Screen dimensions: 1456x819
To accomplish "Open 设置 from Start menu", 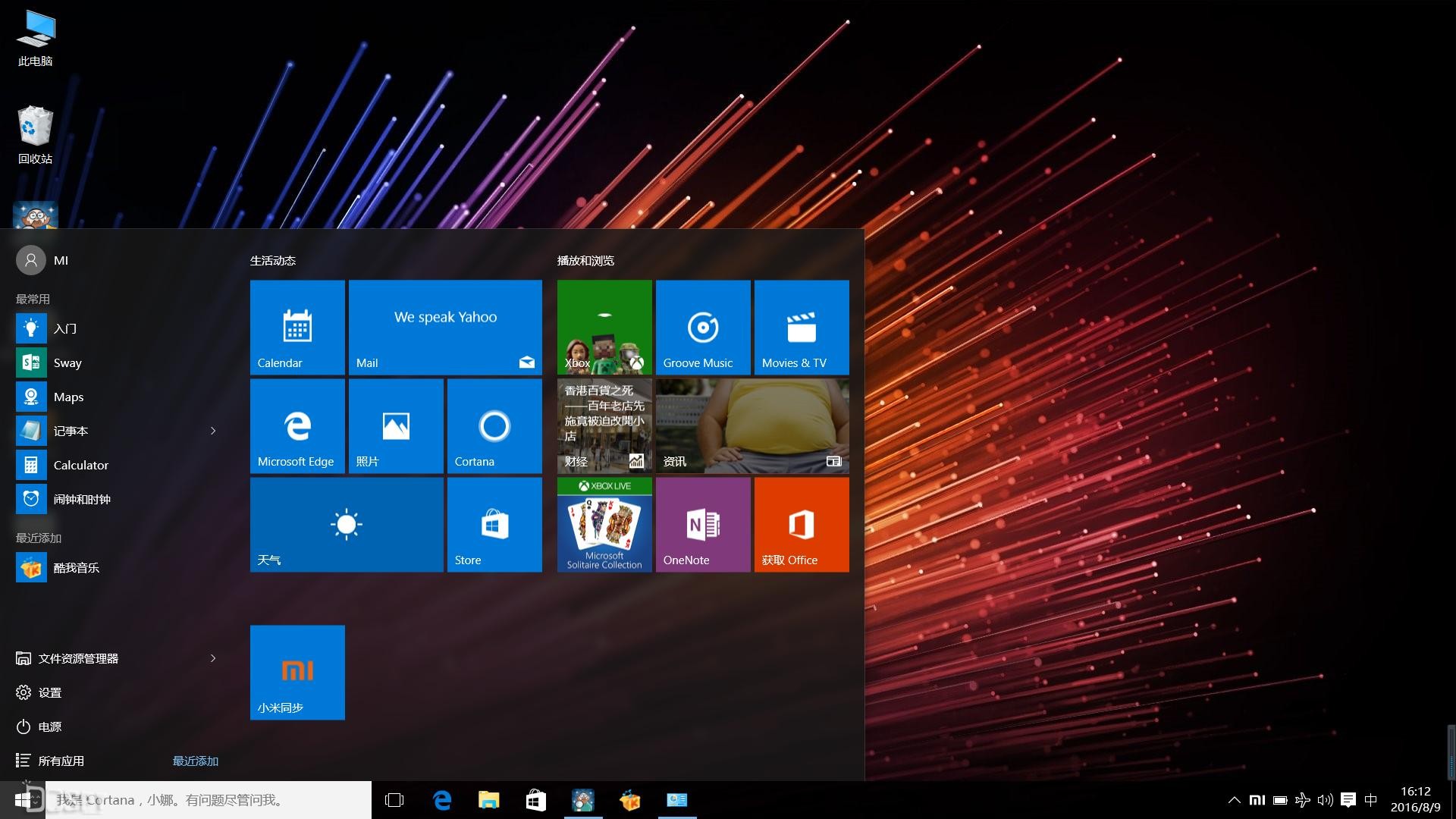I will [49, 692].
